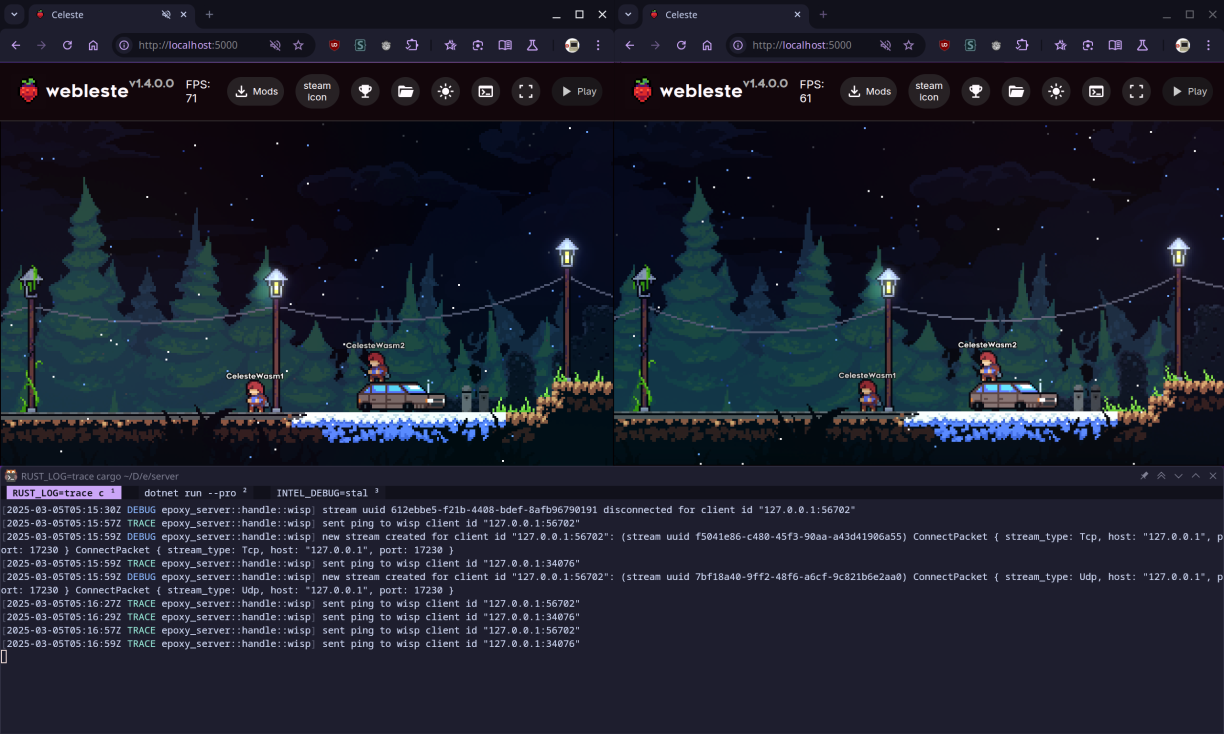This screenshot has height=734, width=1224.
Task: Click the single chevron up icon in terminal title bar
Action: 1195,476
